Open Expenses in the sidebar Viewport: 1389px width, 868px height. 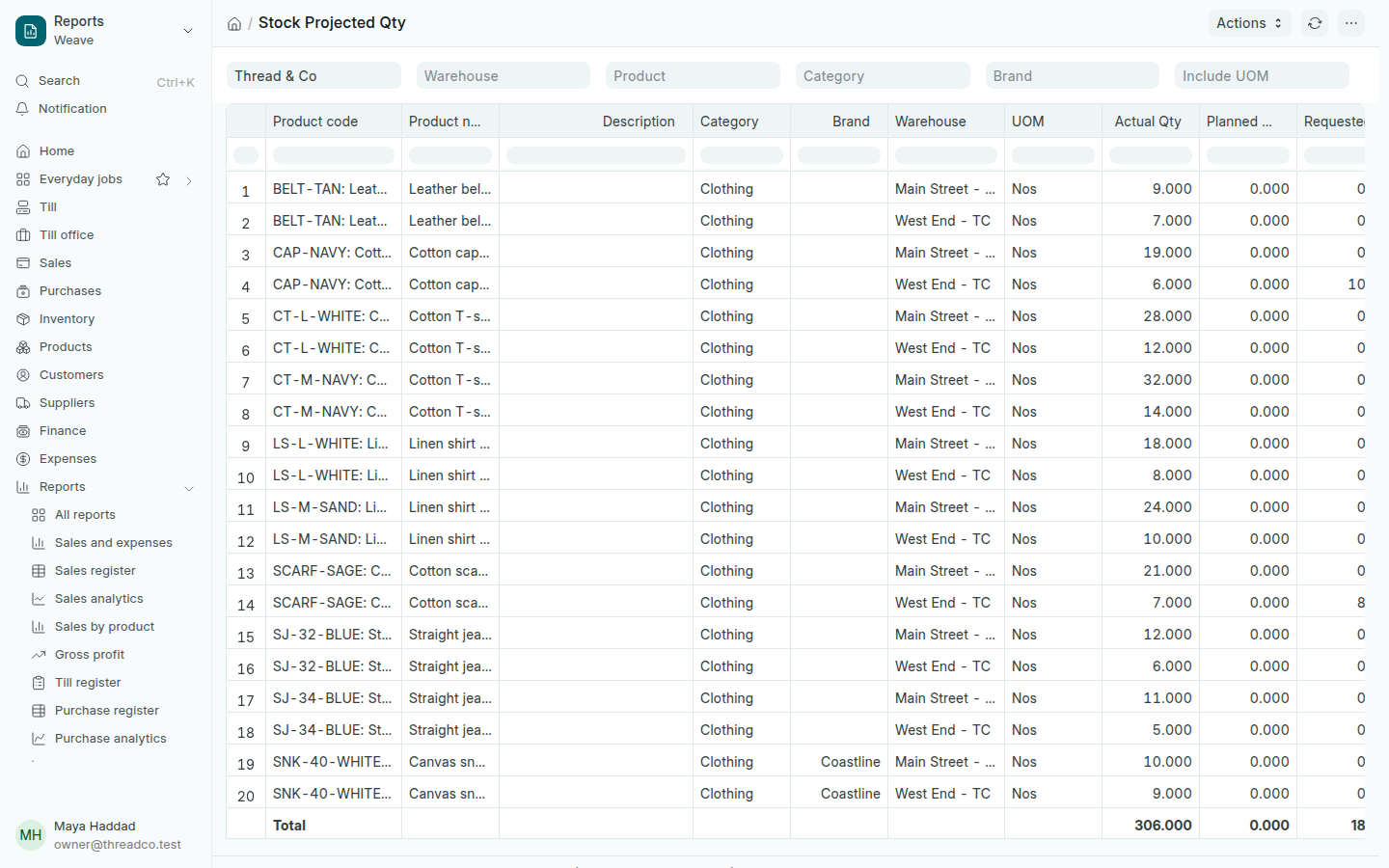(x=105, y=459)
